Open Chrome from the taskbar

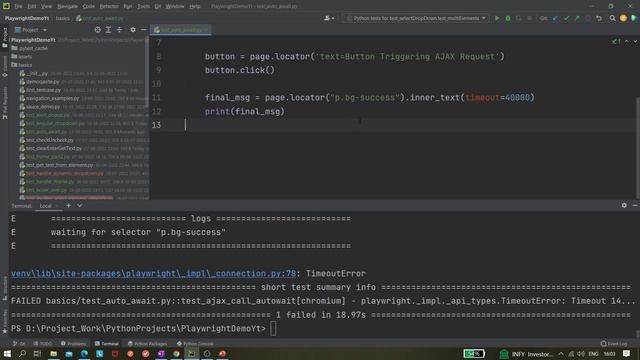(176, 354)
